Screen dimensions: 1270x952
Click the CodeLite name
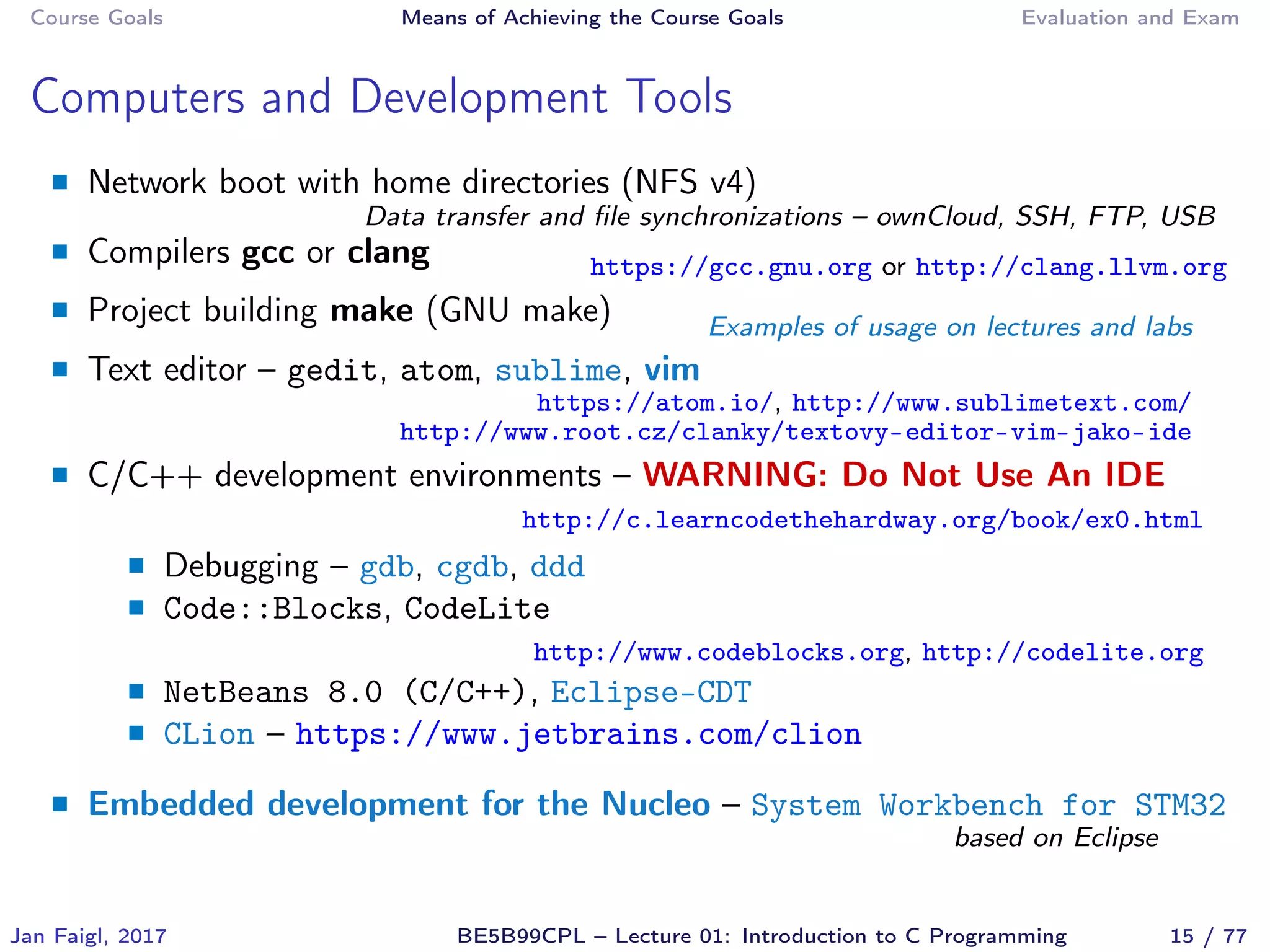click(x=477, y=609)
